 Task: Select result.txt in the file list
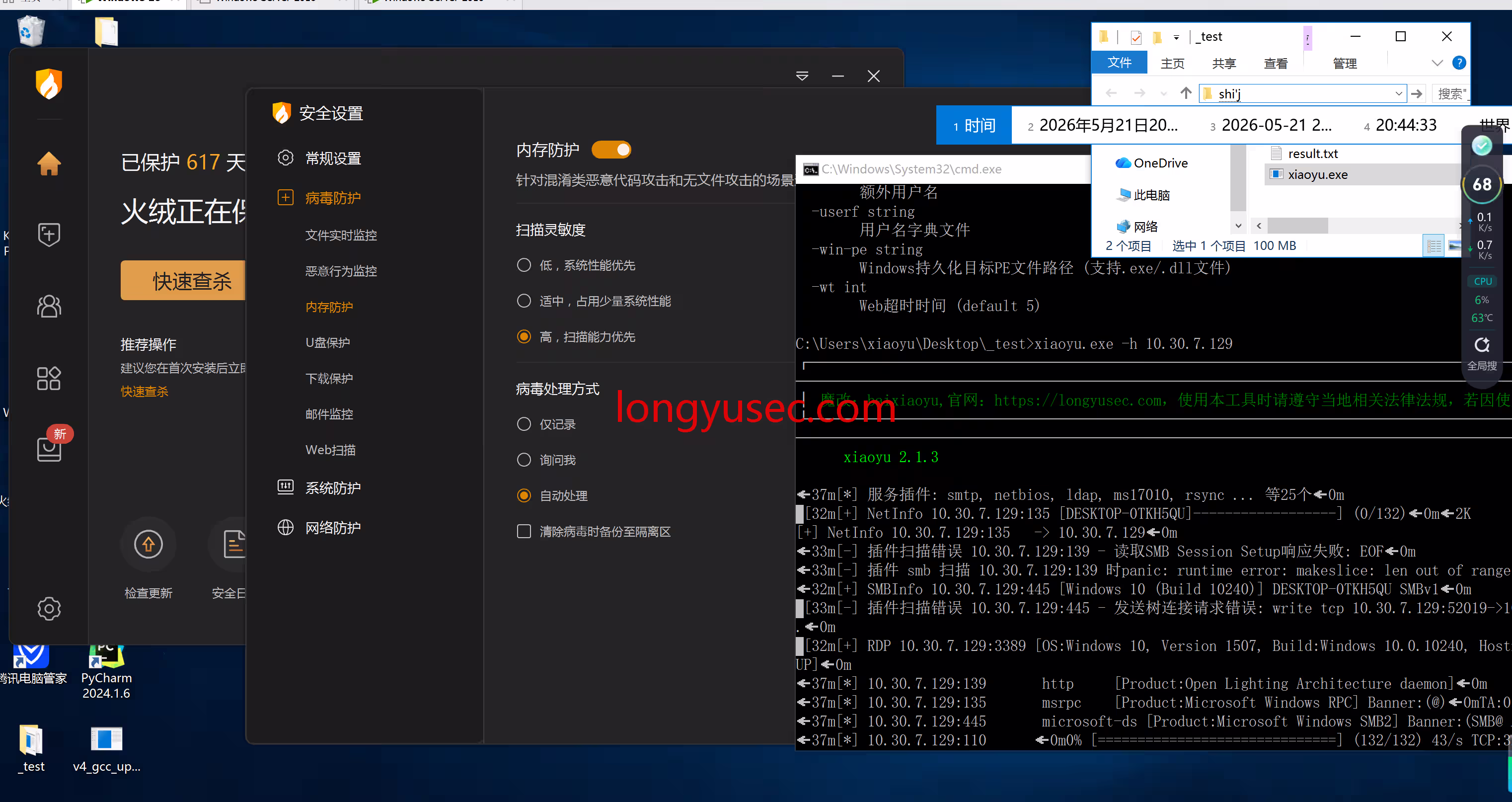click(1312, 154)
